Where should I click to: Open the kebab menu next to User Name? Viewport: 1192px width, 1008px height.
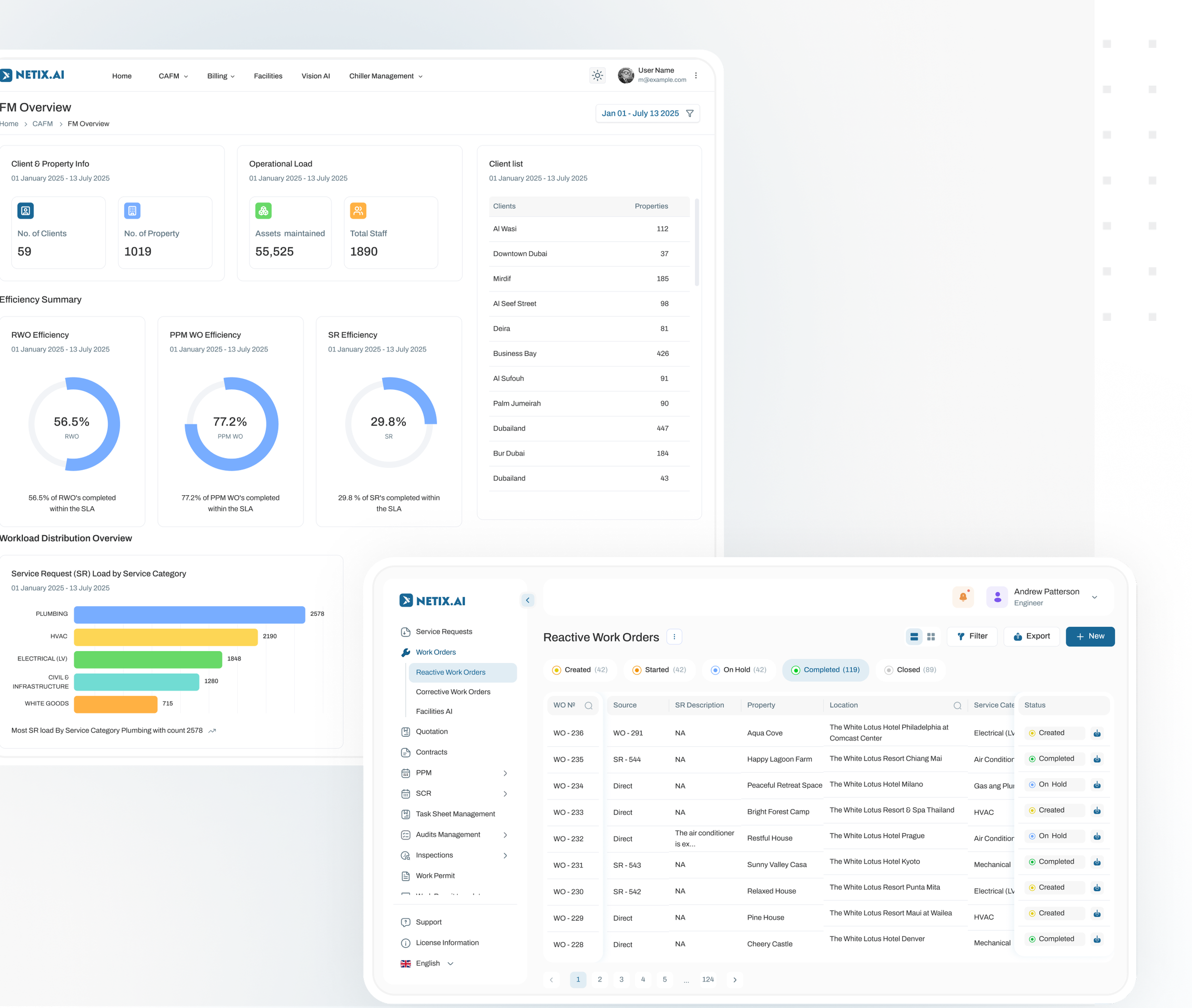696,75
